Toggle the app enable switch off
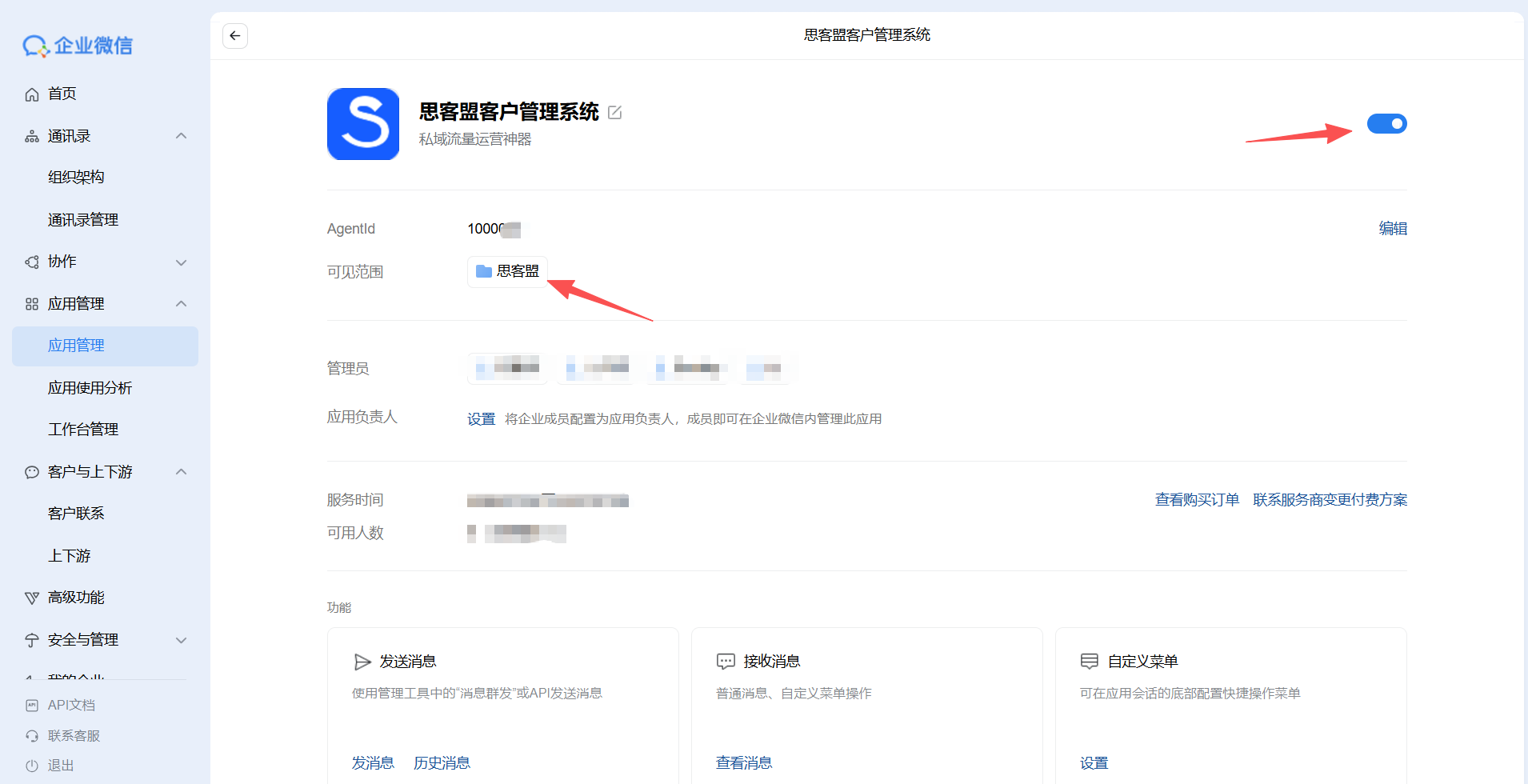Viewport: 1528px width, 784px height. click(x=1386, y=124)
